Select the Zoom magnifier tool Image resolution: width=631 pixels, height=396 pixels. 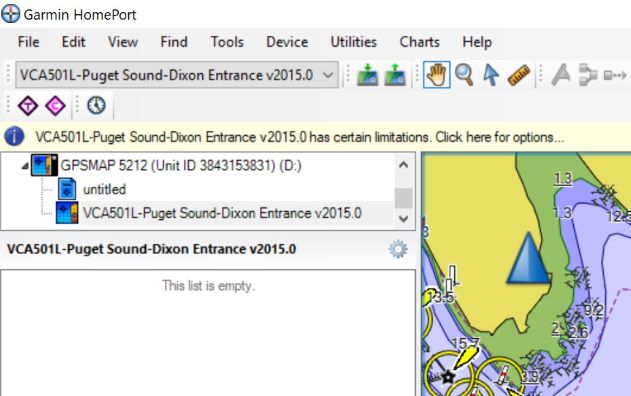point(464,75)
